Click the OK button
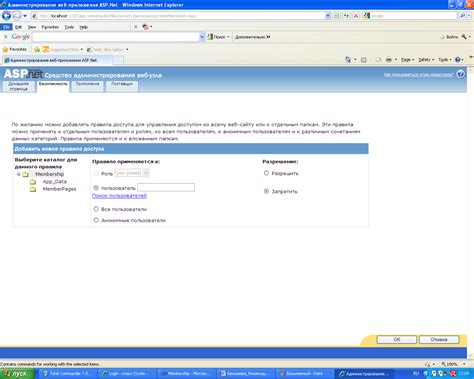This screenshot has height=379, width=474. tap(397, 339)
